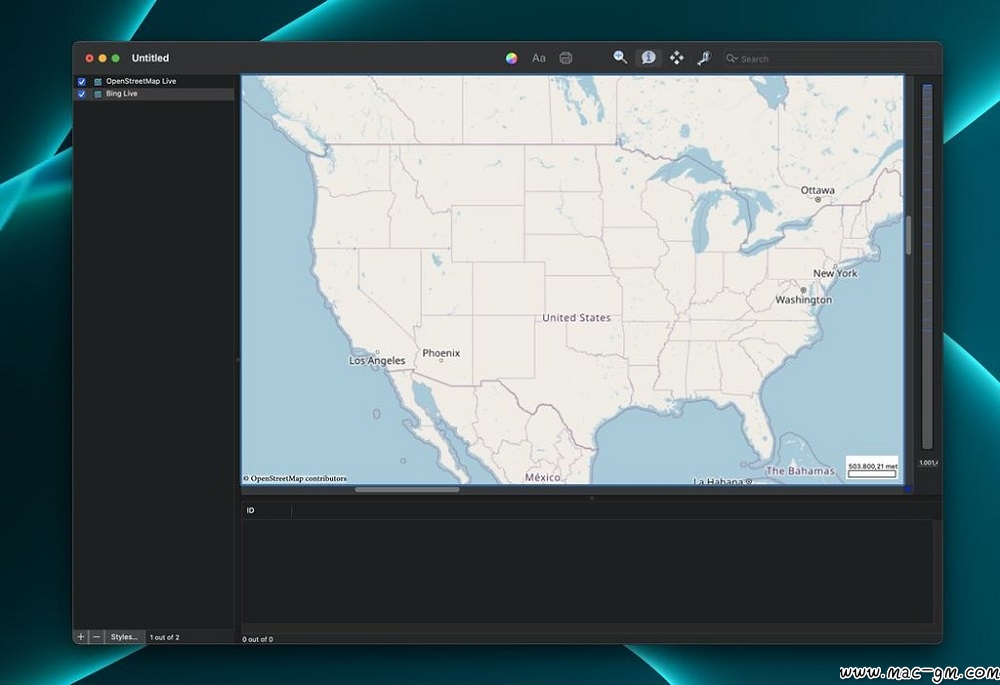This screenshot has width=1000, height=685.
Task: Click the OpenStreetMap Live layer icon
Action: pos(98,82)
